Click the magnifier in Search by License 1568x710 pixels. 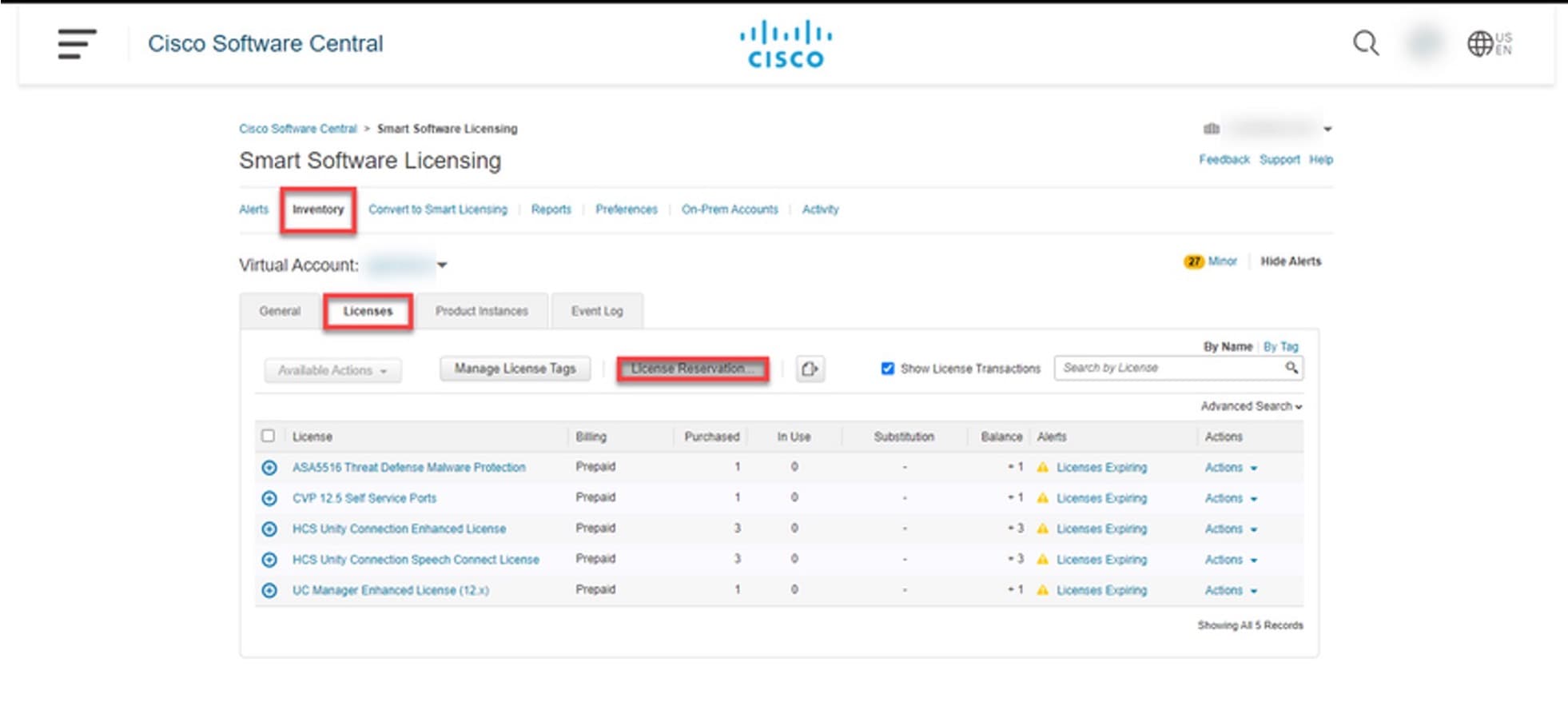tap(1291, 368)
